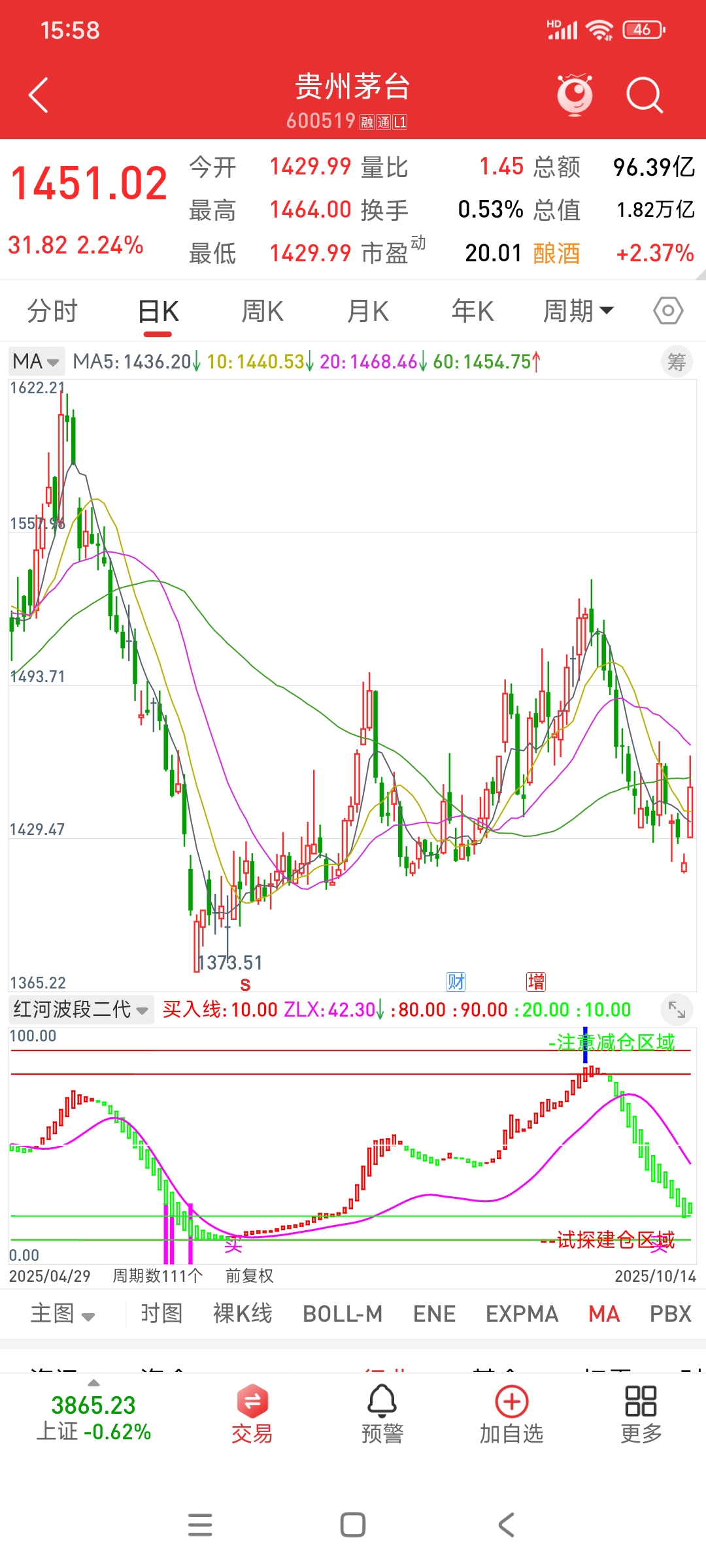Viewport: 706px width, 1568px height.
Task: Tap the MA5: 1436.20 readout
Action: [137, 361]
